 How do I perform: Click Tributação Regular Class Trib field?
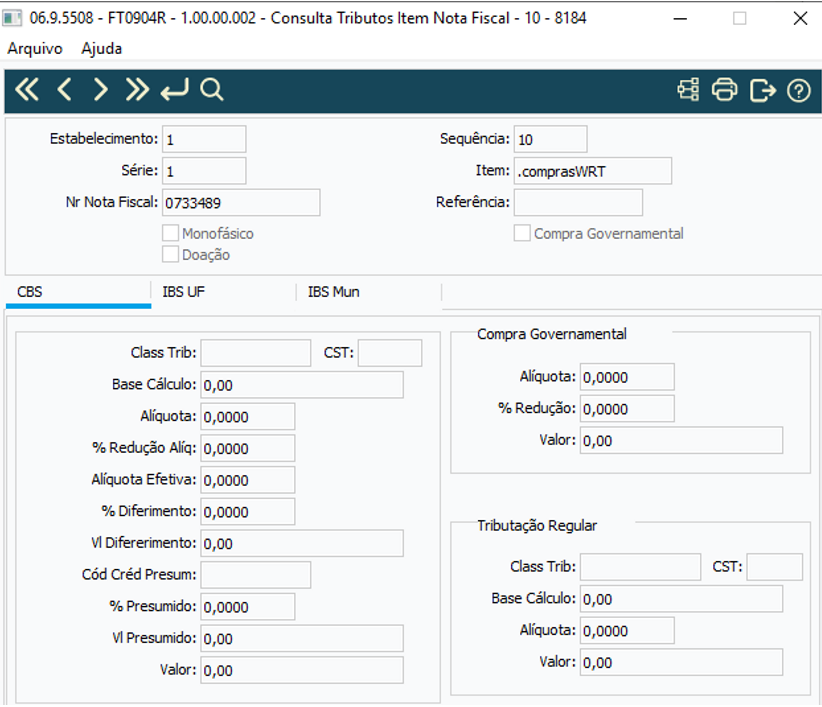[x=641, y=567]
